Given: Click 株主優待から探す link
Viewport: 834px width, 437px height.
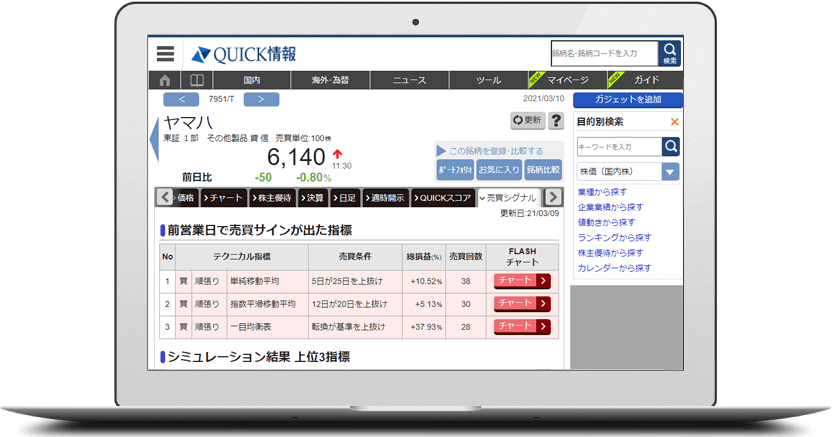Looking at the screenshot, I should click(610, 253).
